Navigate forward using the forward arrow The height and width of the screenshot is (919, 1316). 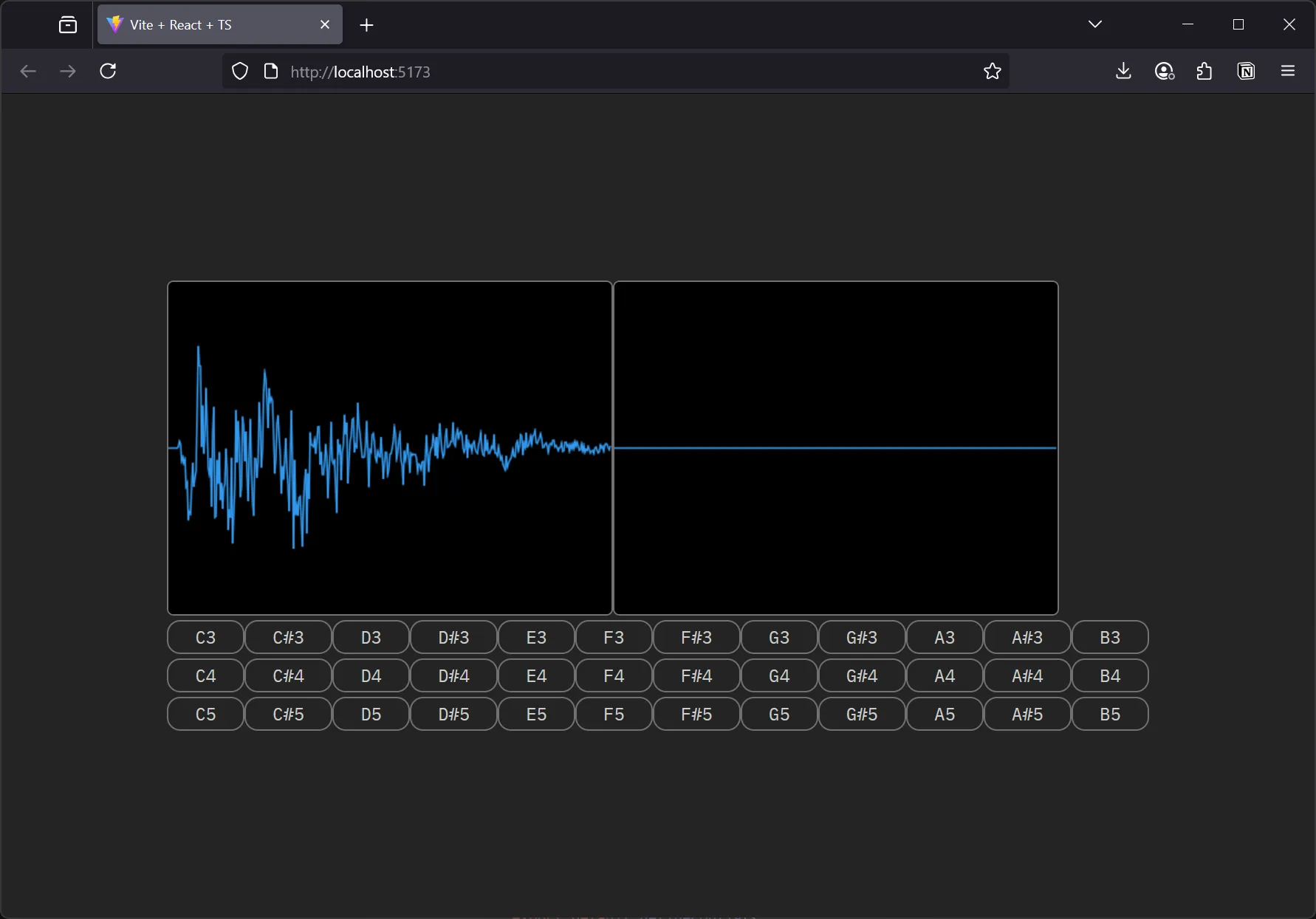click(x=67, y=71)
